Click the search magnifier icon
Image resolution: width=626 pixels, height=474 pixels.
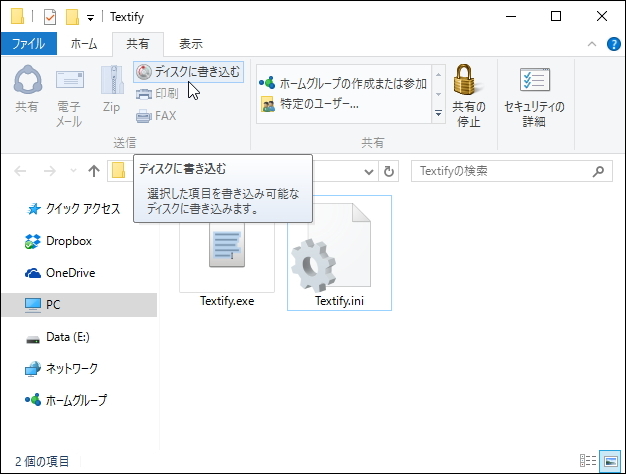(x=598, y=171)
